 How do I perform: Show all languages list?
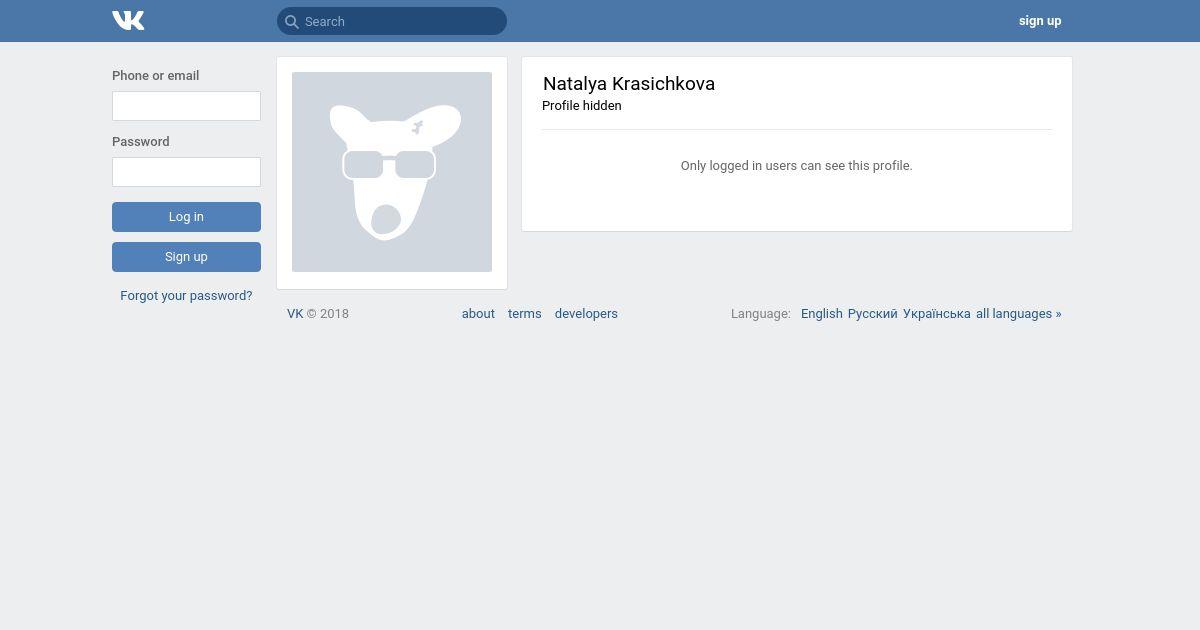(1019, 314)
